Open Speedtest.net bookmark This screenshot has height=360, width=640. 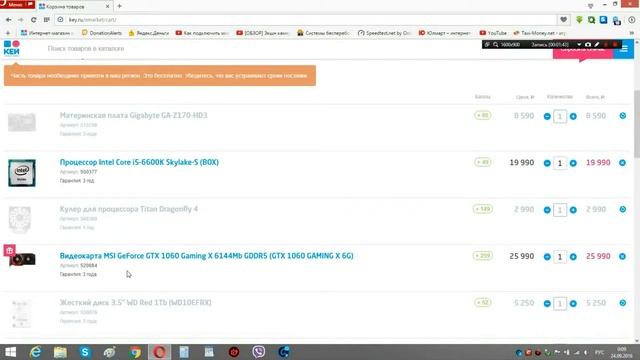[x=384, y=33]
